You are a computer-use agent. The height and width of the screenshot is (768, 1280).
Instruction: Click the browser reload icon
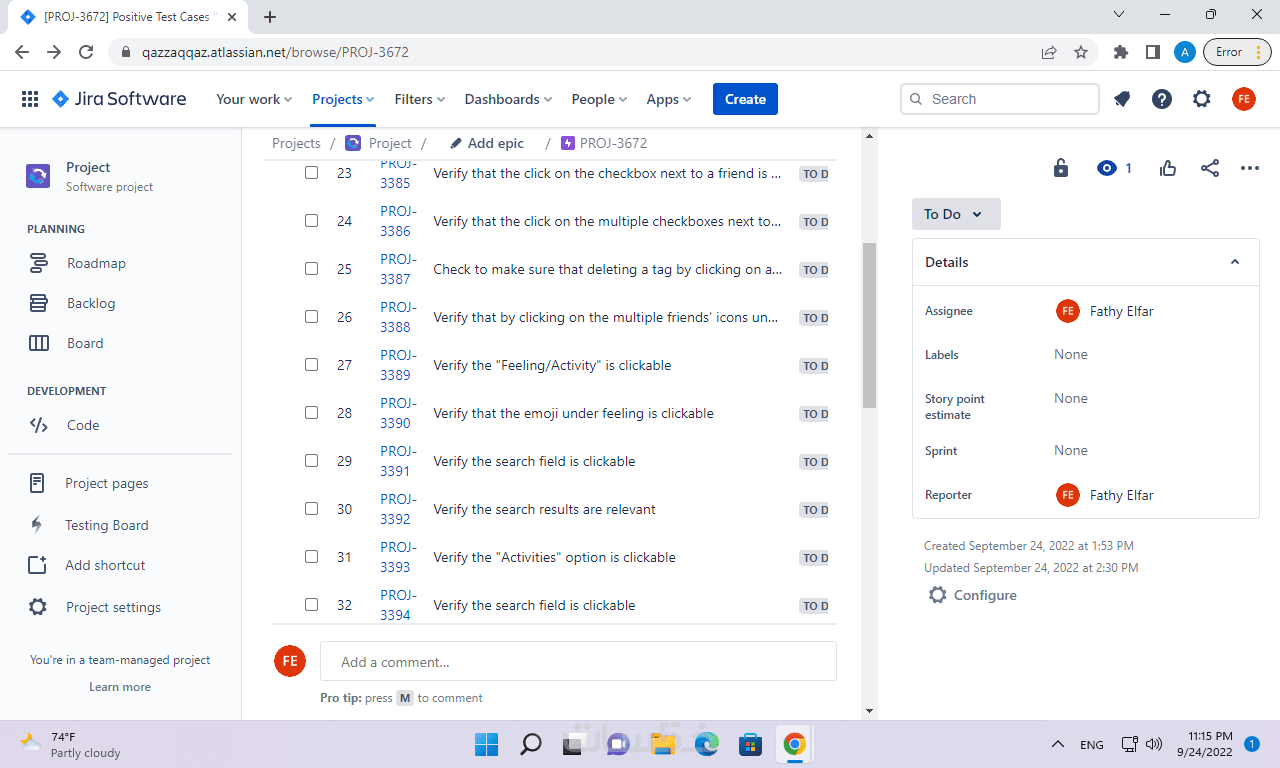click(86, 52)
